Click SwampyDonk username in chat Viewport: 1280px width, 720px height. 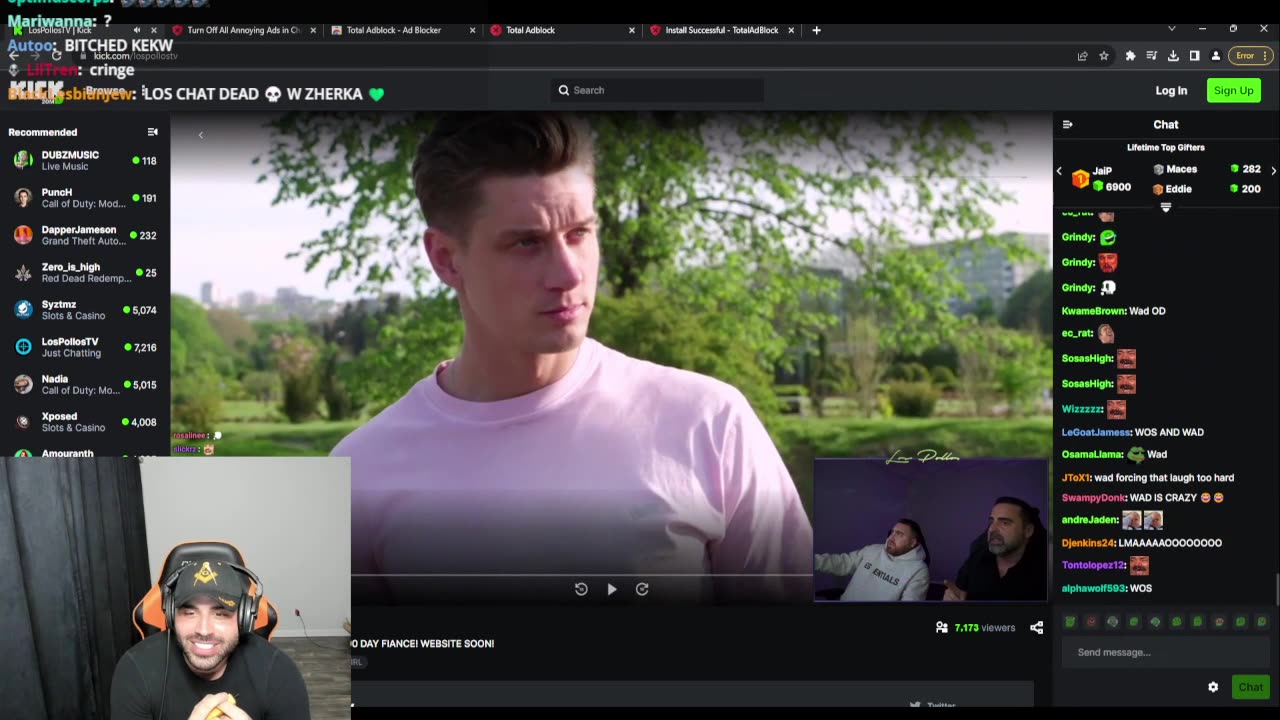click(x=1093, y=498)
